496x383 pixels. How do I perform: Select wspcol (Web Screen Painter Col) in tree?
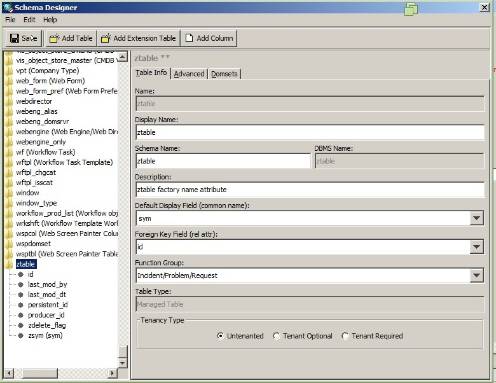[x=67, y=234]
